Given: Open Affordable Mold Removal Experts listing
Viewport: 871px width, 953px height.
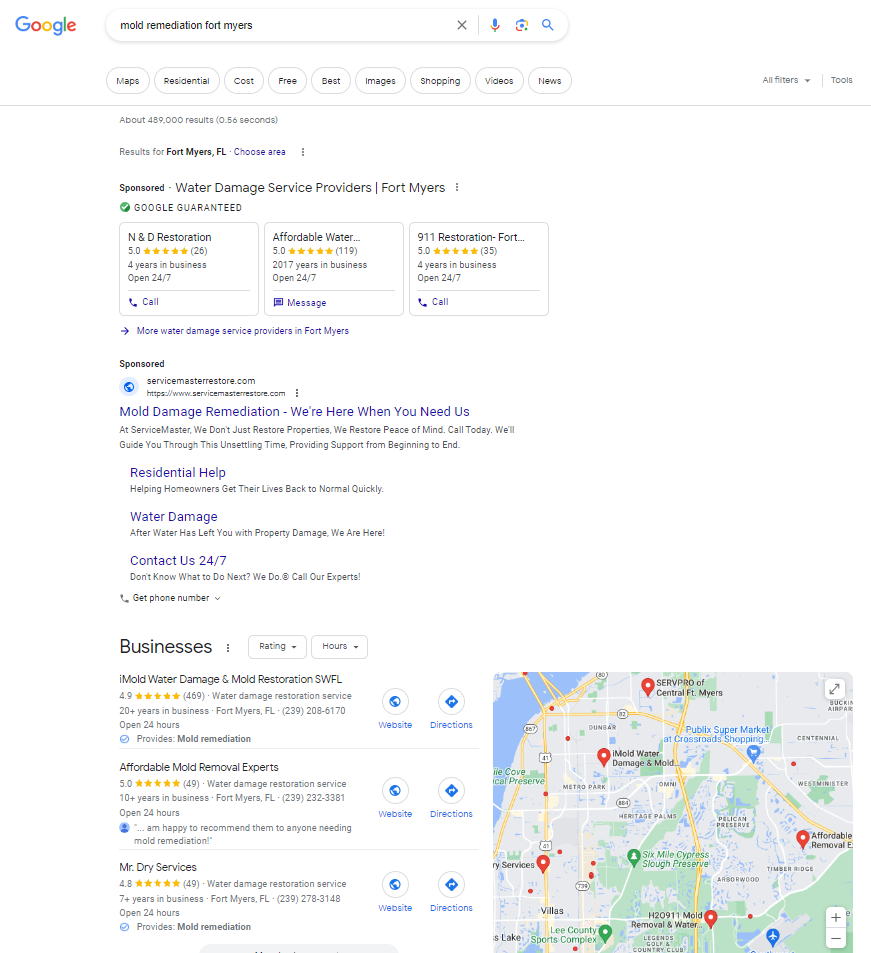Looking at the screenshot, I should pos(199,768).
